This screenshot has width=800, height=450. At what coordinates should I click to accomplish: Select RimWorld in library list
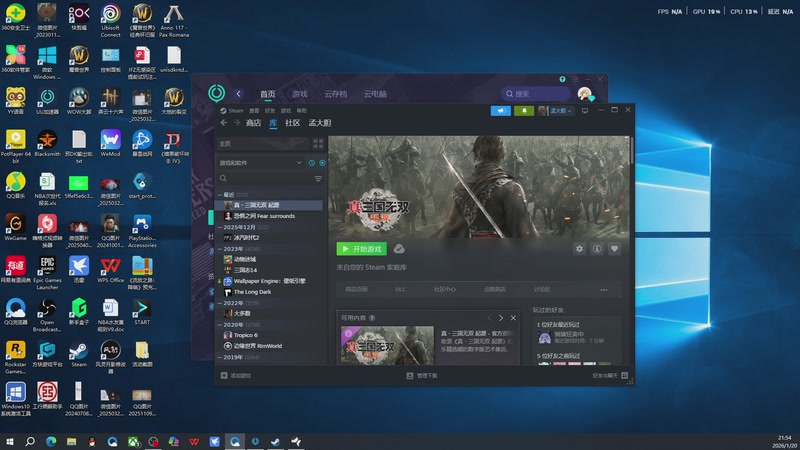coord(270,346)
